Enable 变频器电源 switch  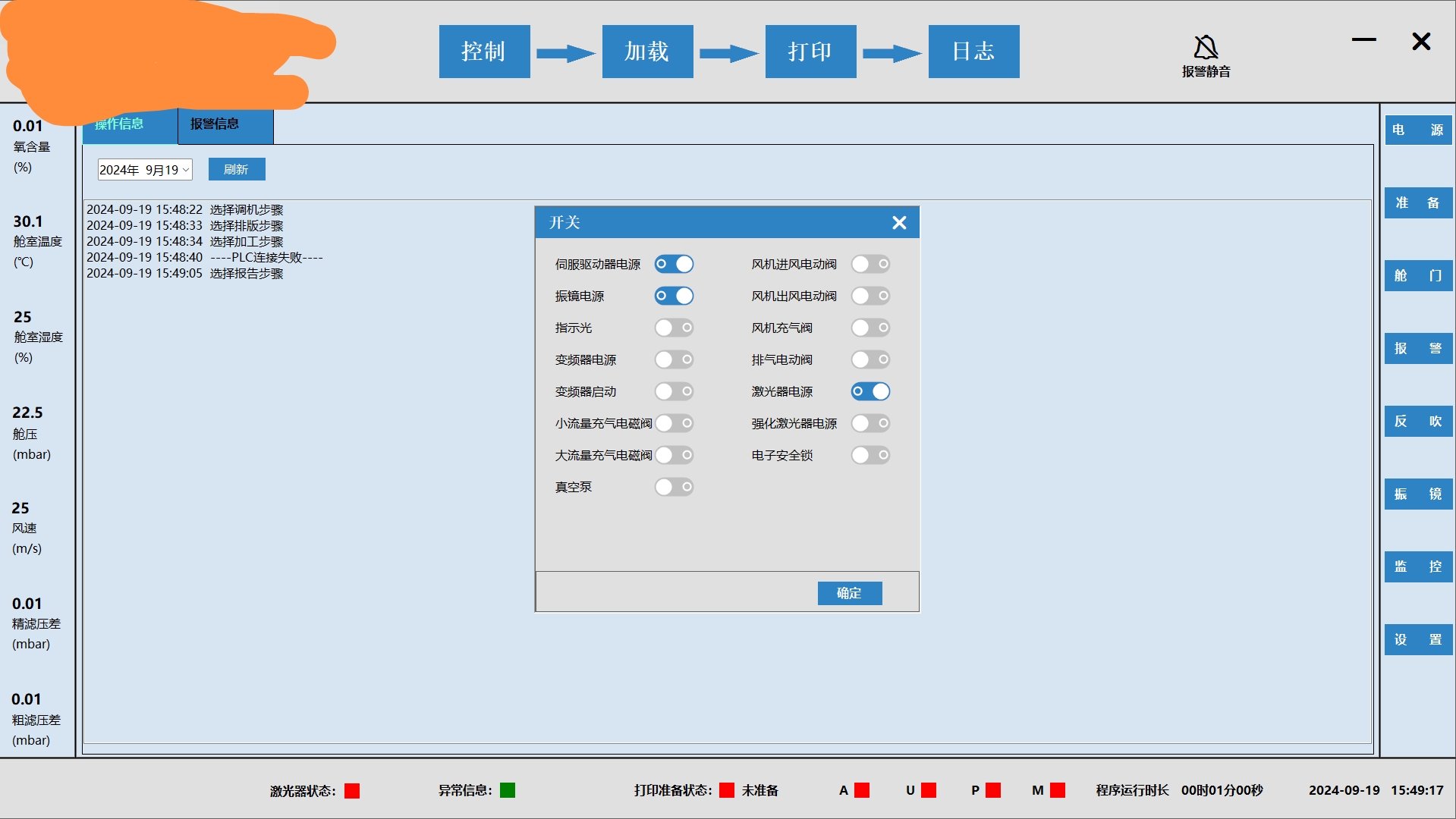[x=674, y=359]
